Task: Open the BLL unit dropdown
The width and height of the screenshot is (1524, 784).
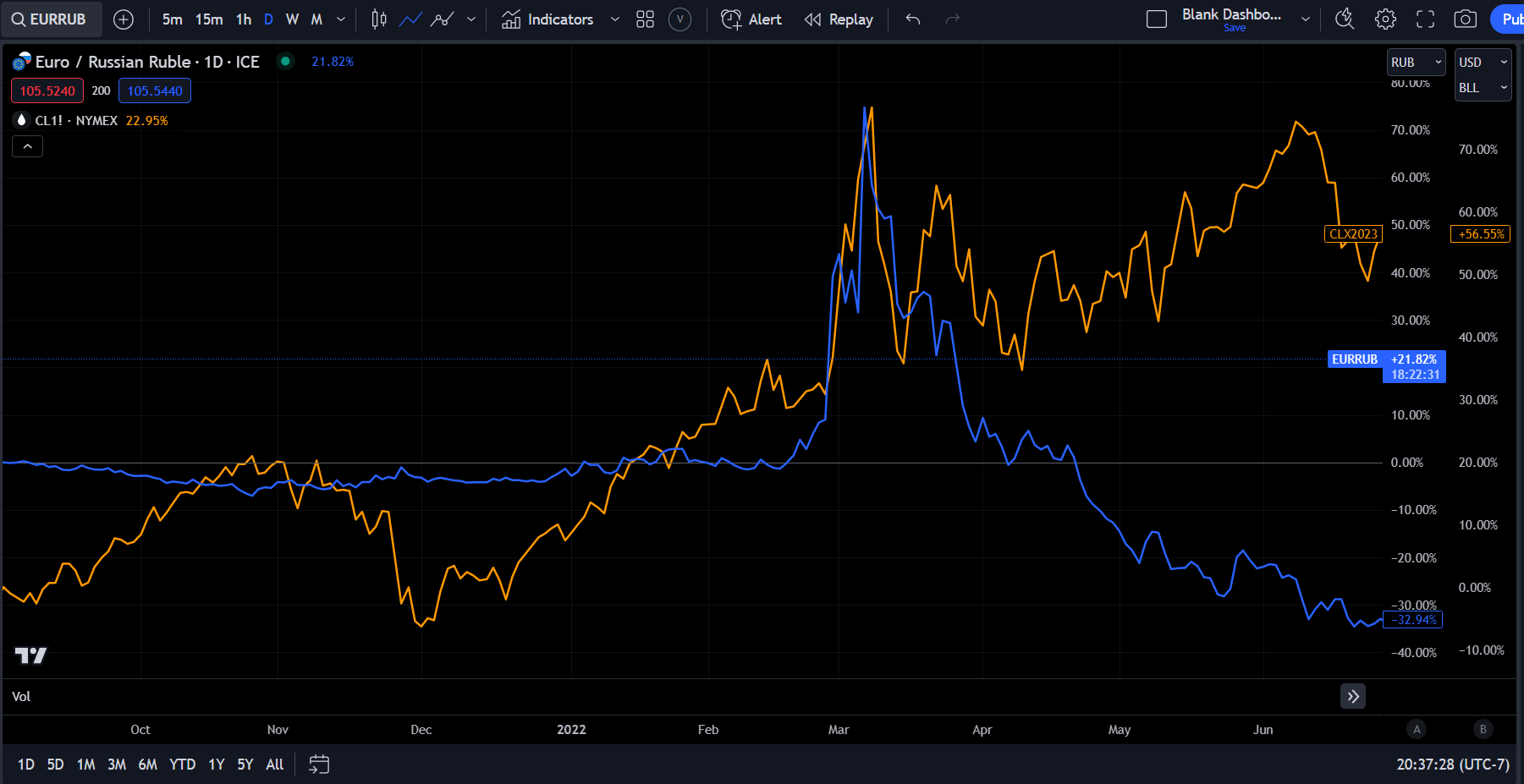Action: pos(1483,87)
